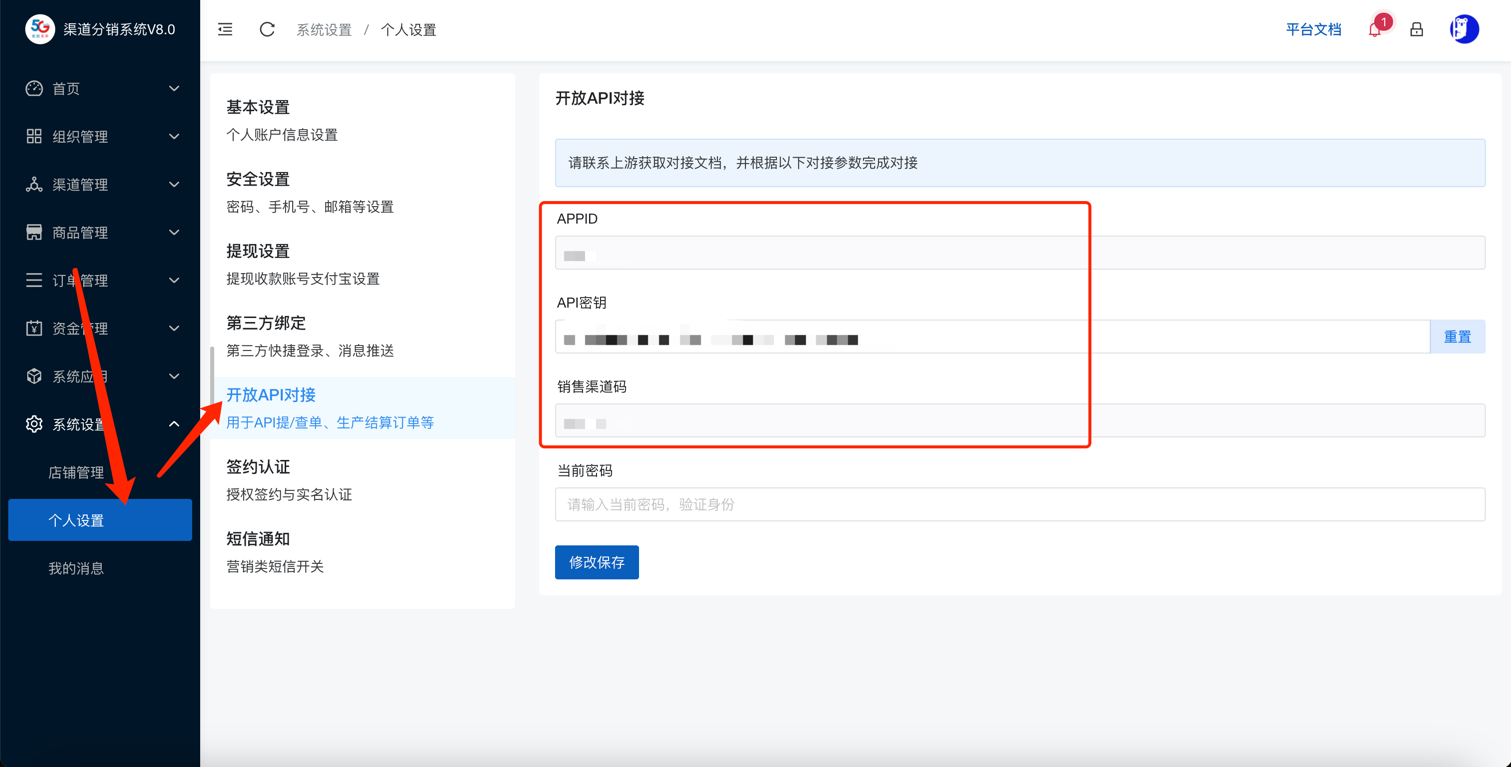
Task: Expand the 首页 menu arrow
Action: (x=173, y=88)
